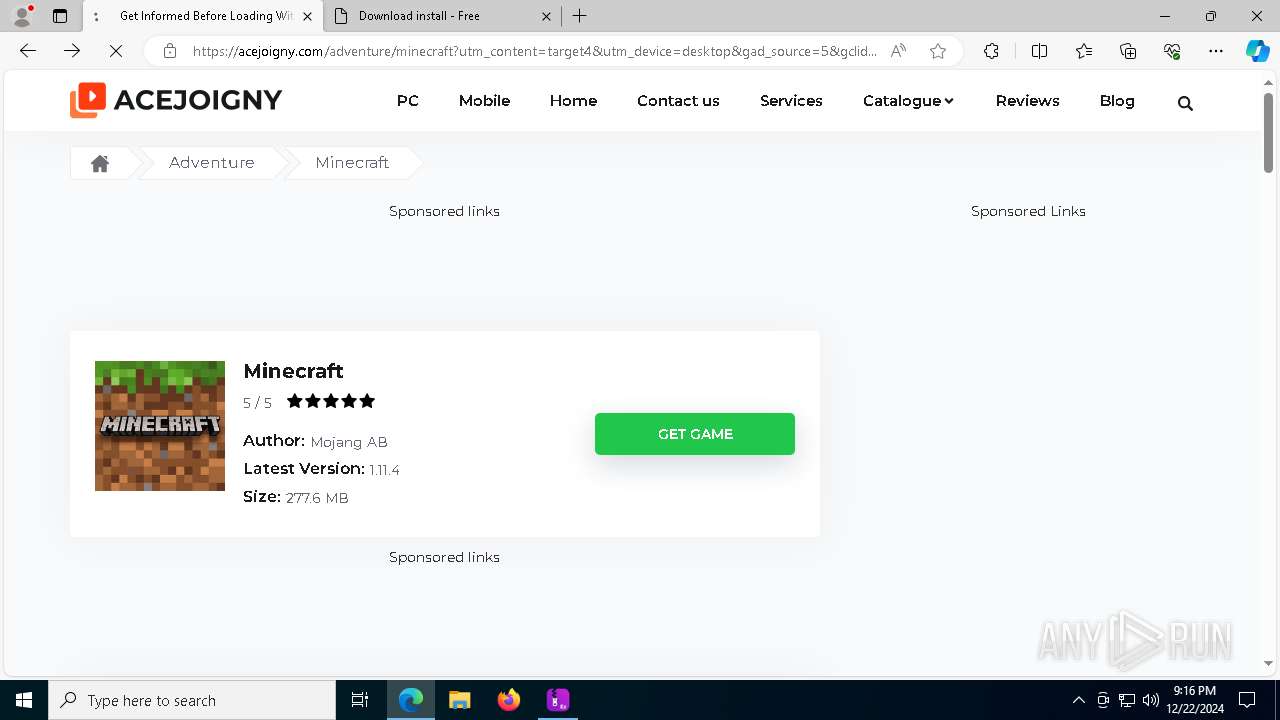The image size is (1280, 720).
Task: Open the notification center icon
Action: pyautogui.click(x=1247, y=700)
